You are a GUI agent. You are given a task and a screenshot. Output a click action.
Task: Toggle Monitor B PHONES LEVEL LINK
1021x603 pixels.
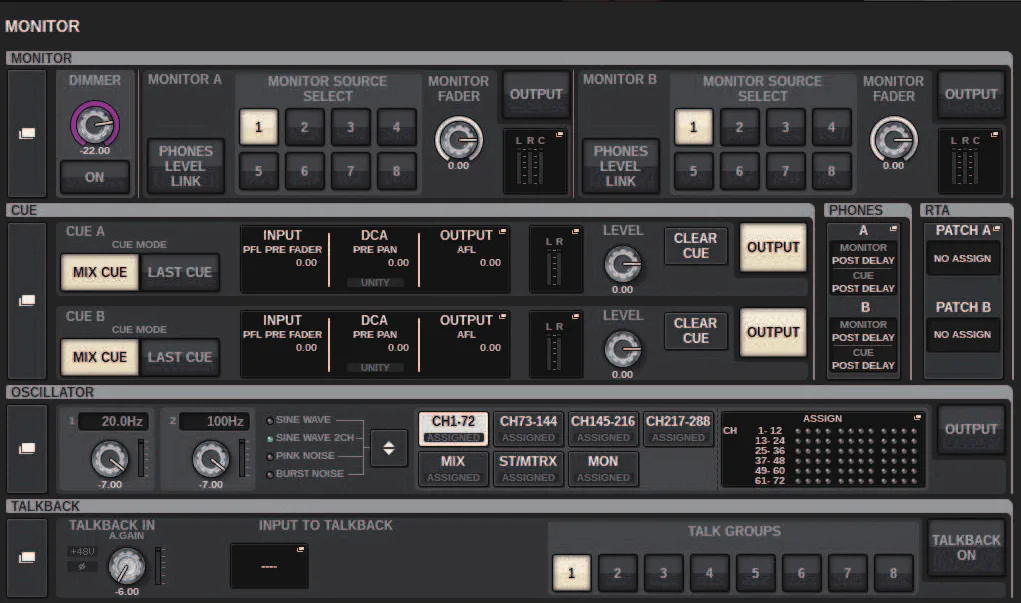coord(621,166)
